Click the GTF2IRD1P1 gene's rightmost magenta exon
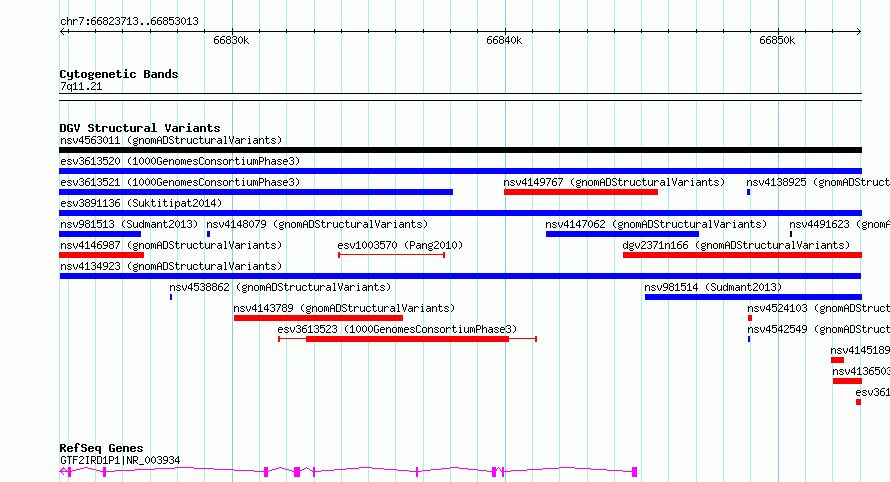The width and height of the screenshot is (890, 482). [635, 472]
